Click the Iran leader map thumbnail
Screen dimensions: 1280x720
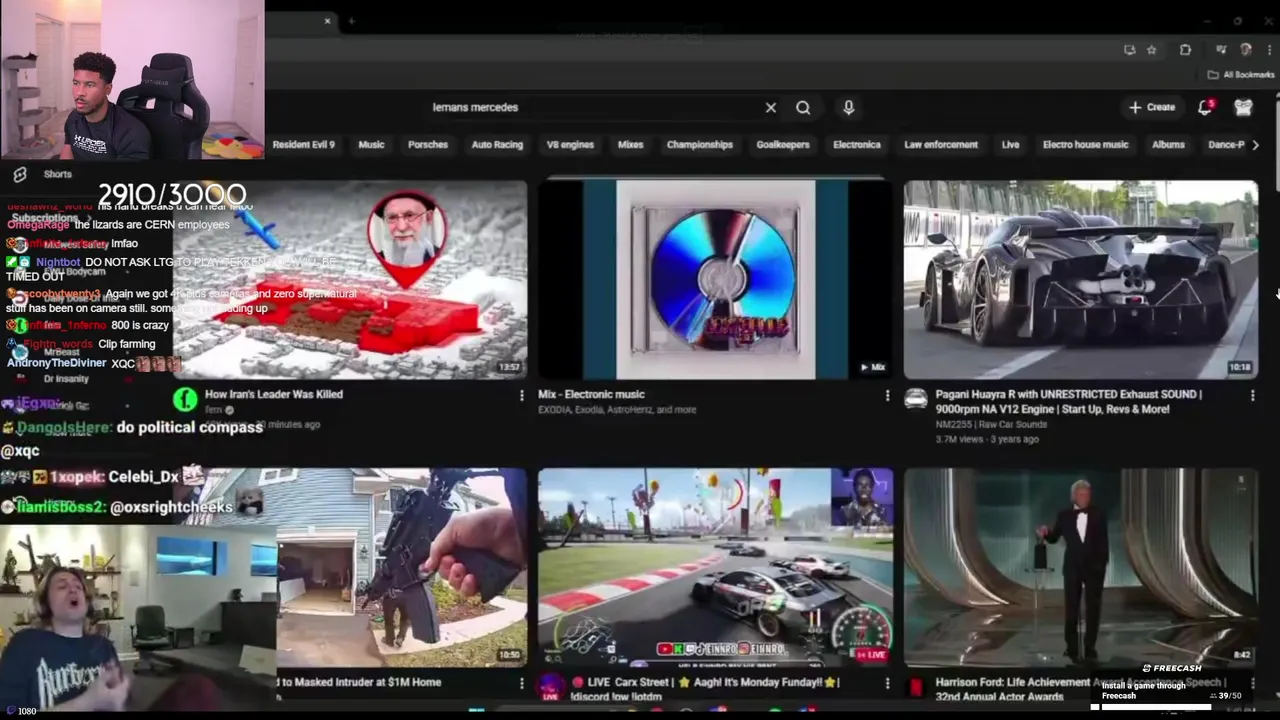[350, 279]
